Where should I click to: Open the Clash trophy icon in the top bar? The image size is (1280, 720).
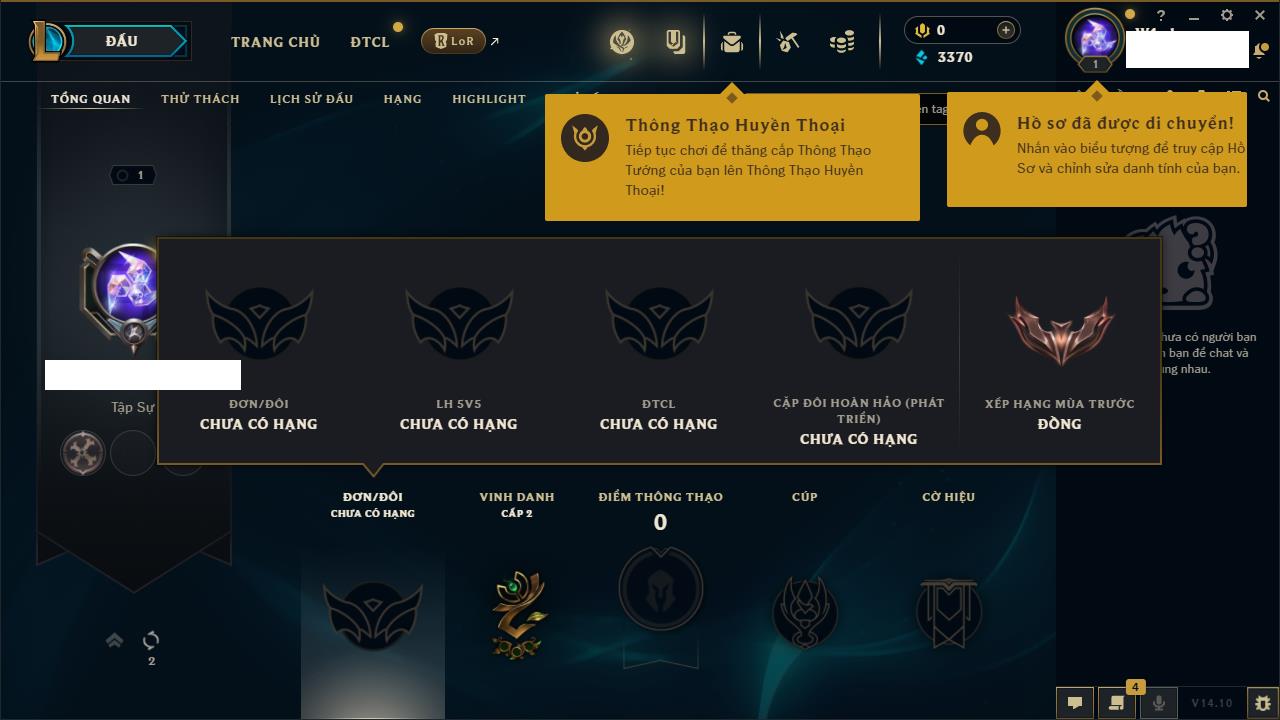pos(622,42)
